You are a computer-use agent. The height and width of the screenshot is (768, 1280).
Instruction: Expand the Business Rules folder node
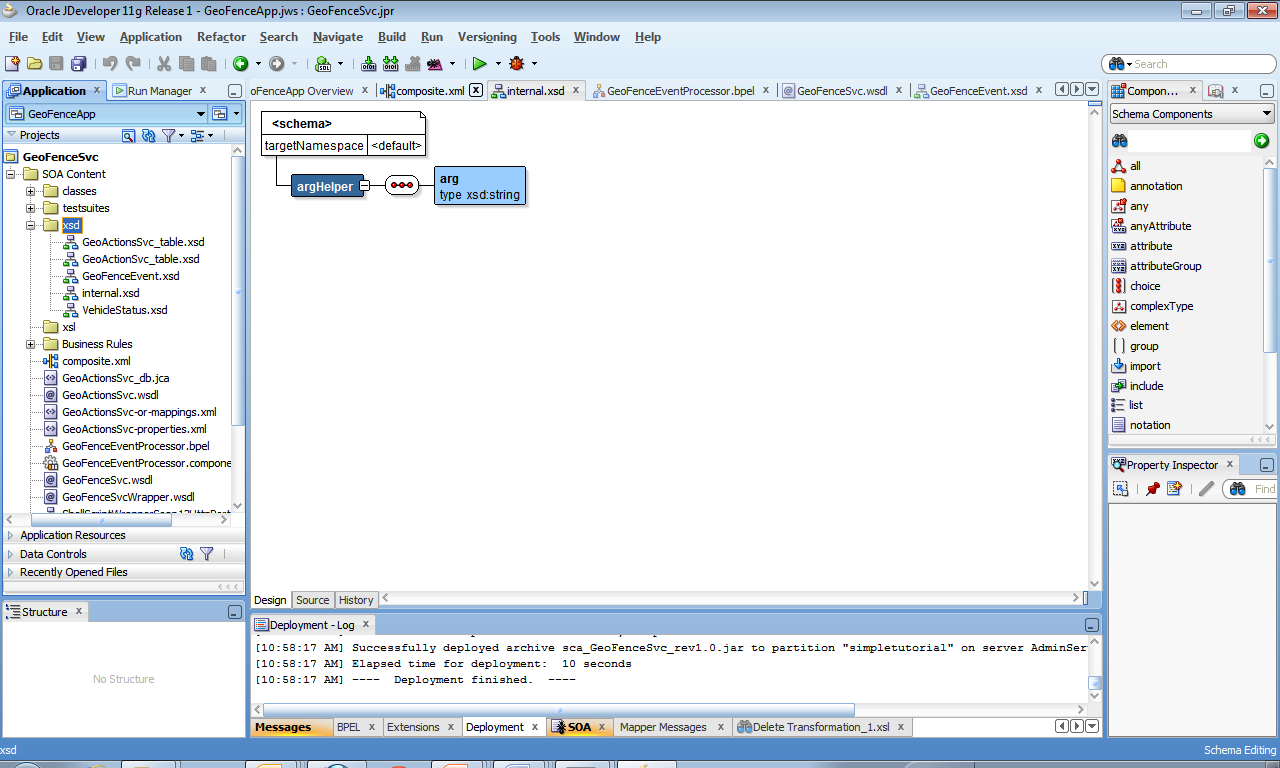[31, 344]
